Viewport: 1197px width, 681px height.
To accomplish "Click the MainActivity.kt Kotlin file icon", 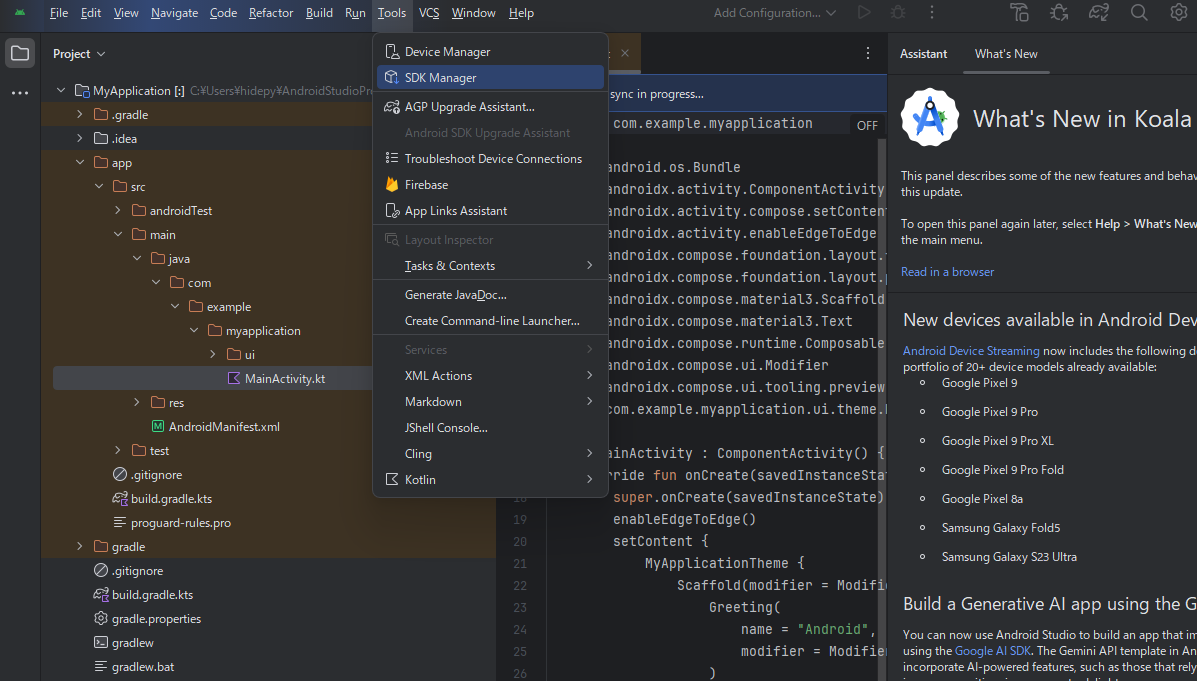I will pyautogui.click(x=234, y=379).
